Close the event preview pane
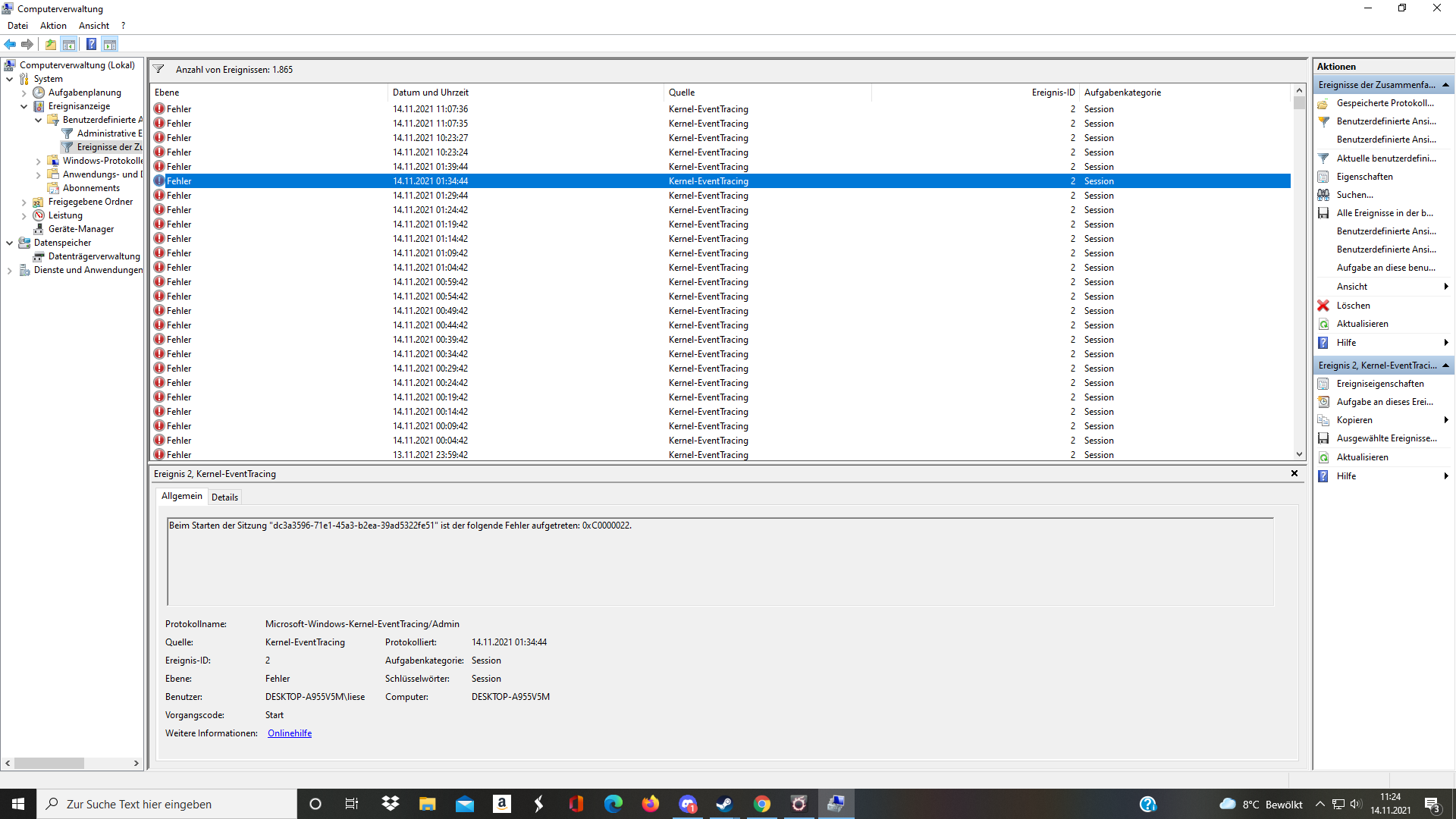Viewport: 1456px width, 819px height. pos(1294,473)
